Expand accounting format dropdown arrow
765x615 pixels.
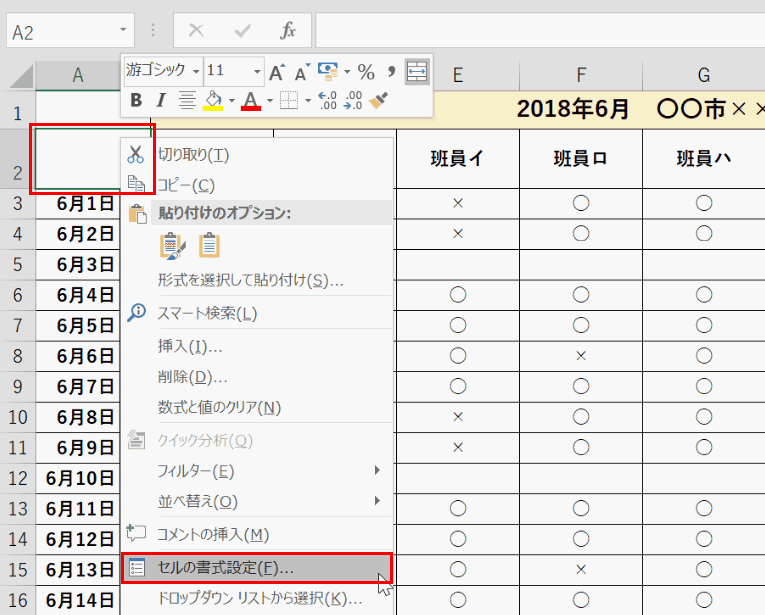point(347,72)
